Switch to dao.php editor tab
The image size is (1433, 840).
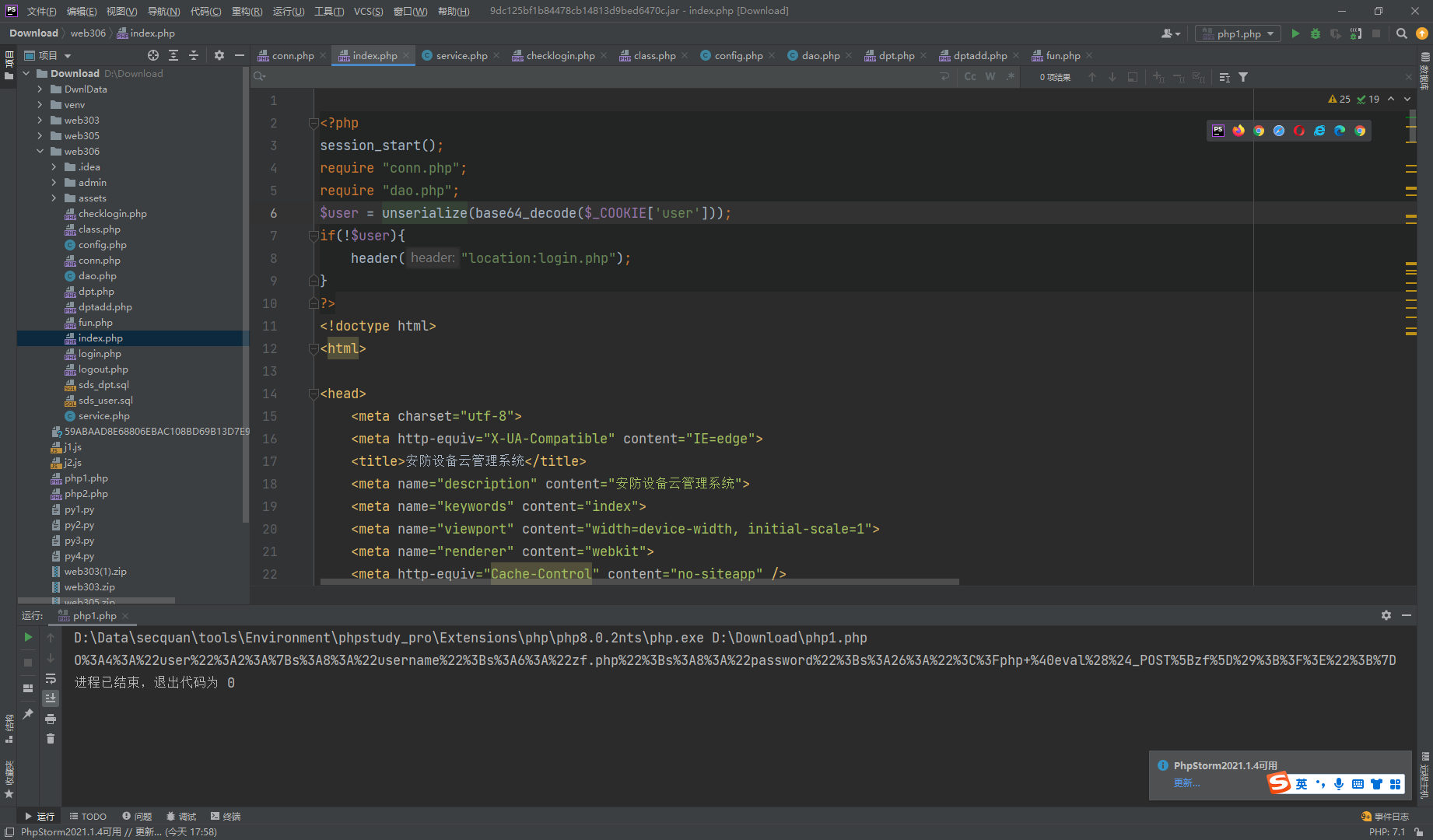point(821,55)
